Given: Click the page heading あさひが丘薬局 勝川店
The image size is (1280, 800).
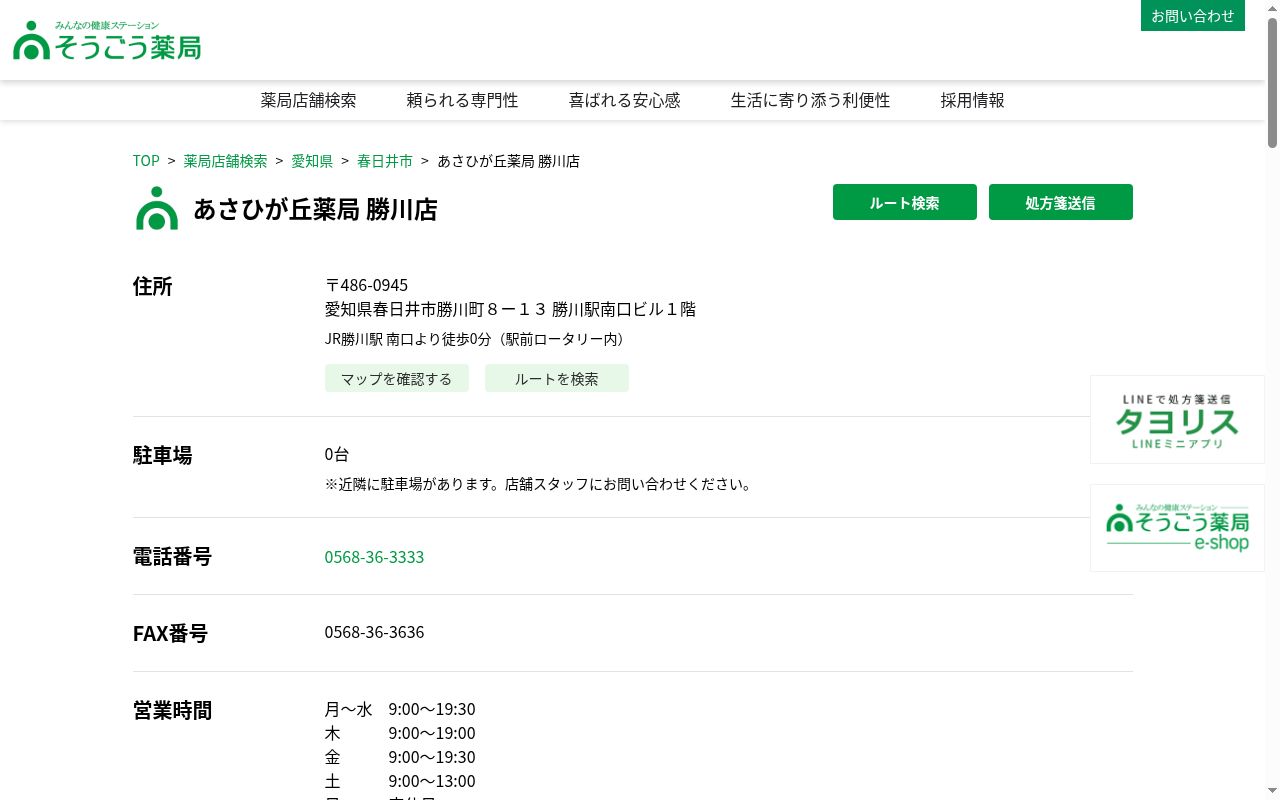Looking at the screenshot, I should coord(315,209).
